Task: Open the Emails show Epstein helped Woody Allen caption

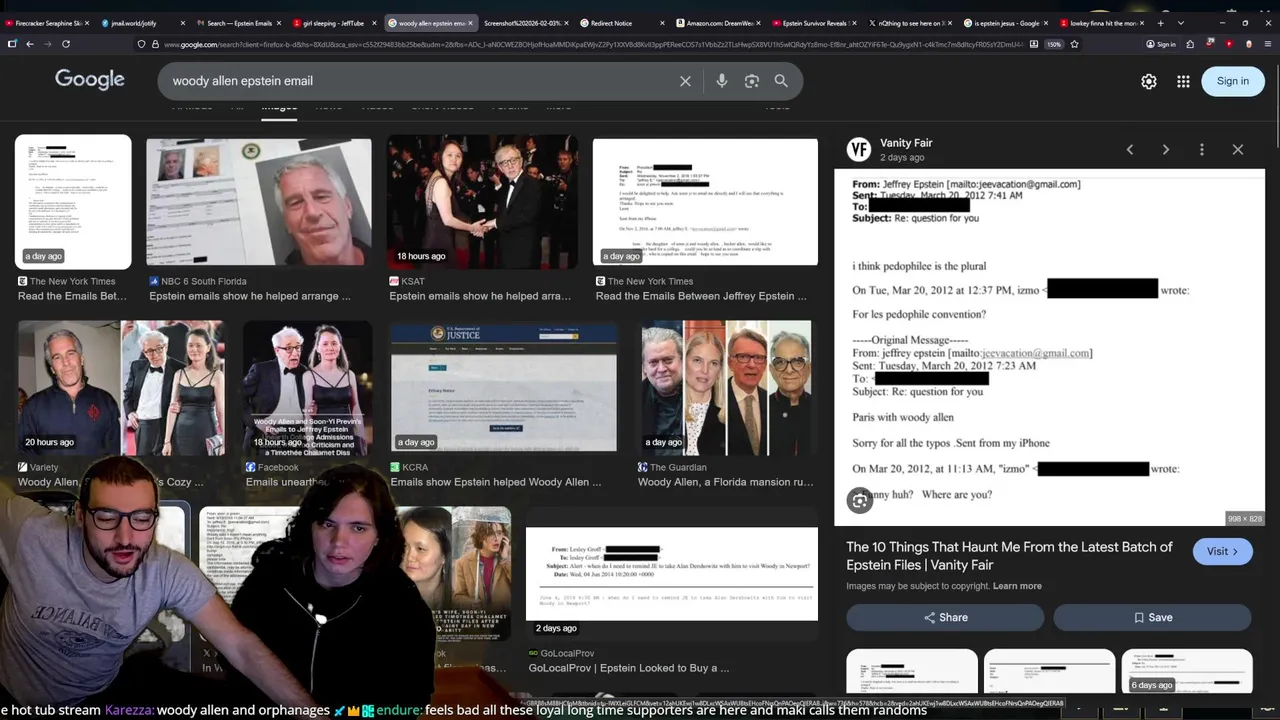Action: pyautogui.click(x=496, y=482)
